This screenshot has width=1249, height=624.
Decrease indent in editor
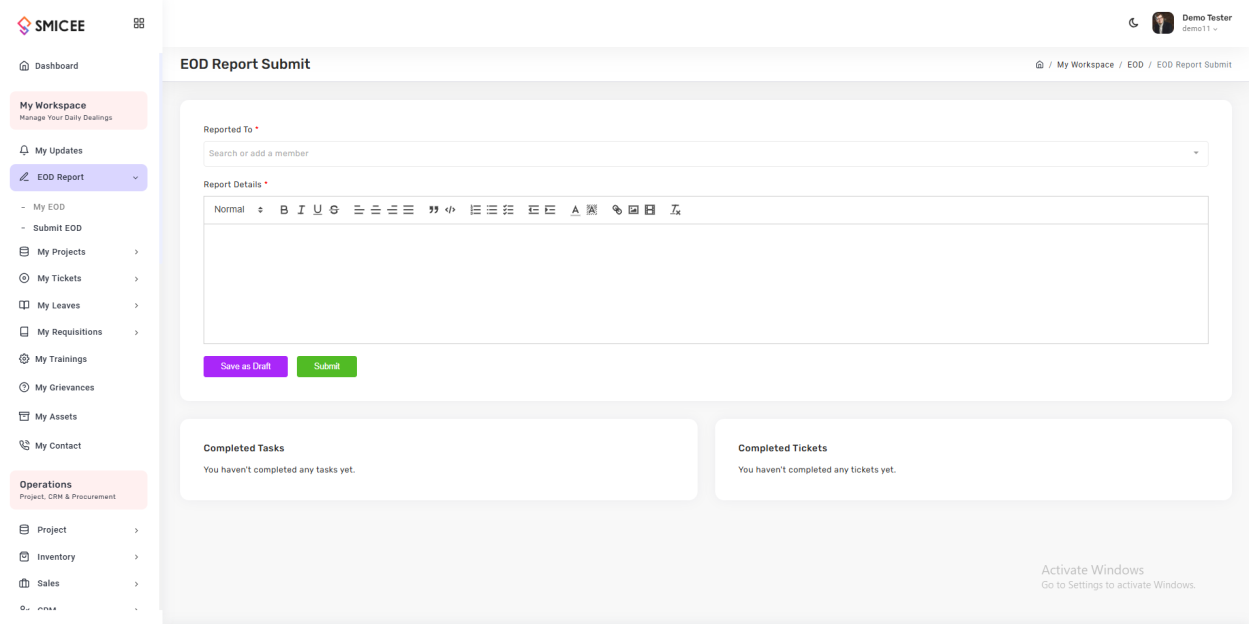(534, 210)
